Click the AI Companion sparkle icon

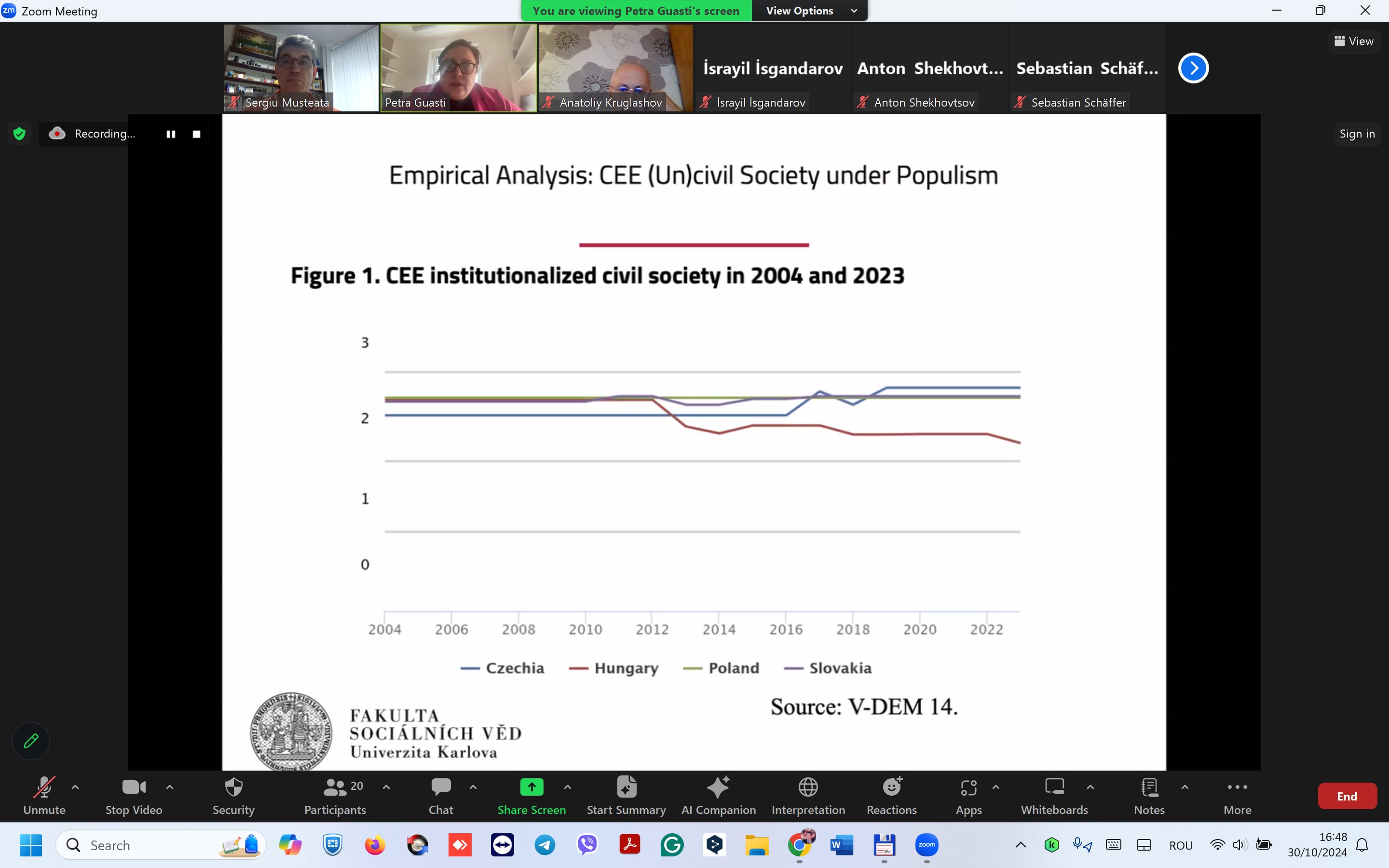pyautogui.click(x=718, y=787)
